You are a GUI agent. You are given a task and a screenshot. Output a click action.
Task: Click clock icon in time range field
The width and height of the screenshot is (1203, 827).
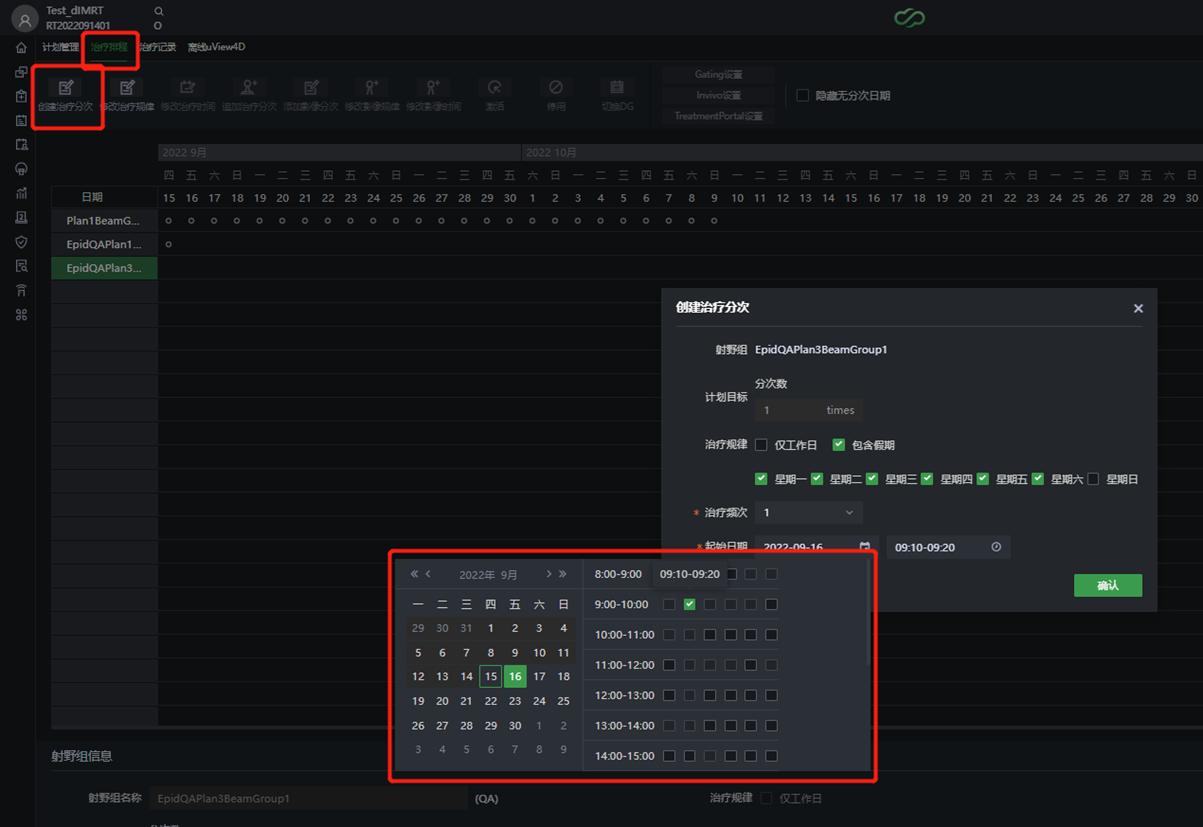(996, 547)
